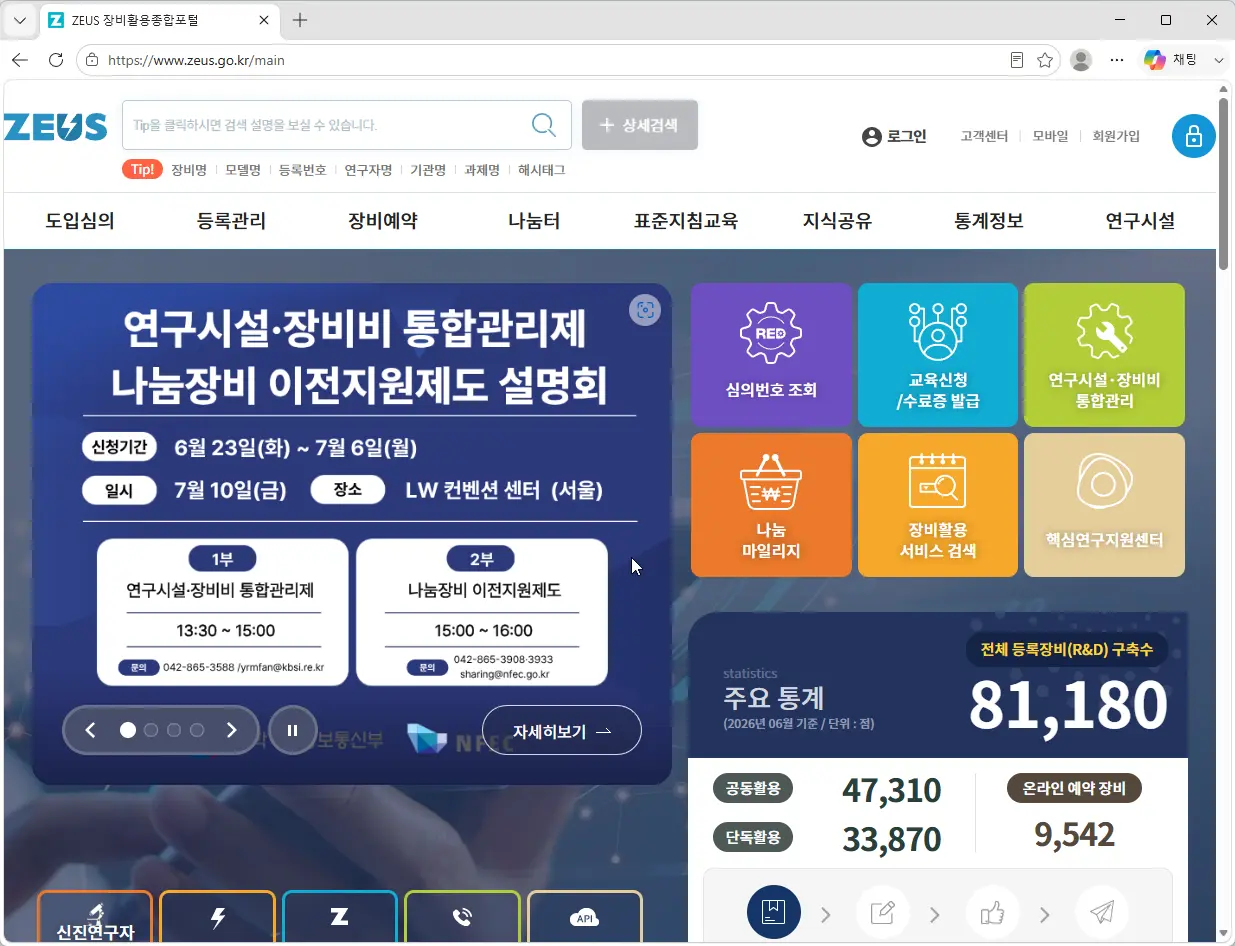Open the reader view icon

[x=1017, y=60]
